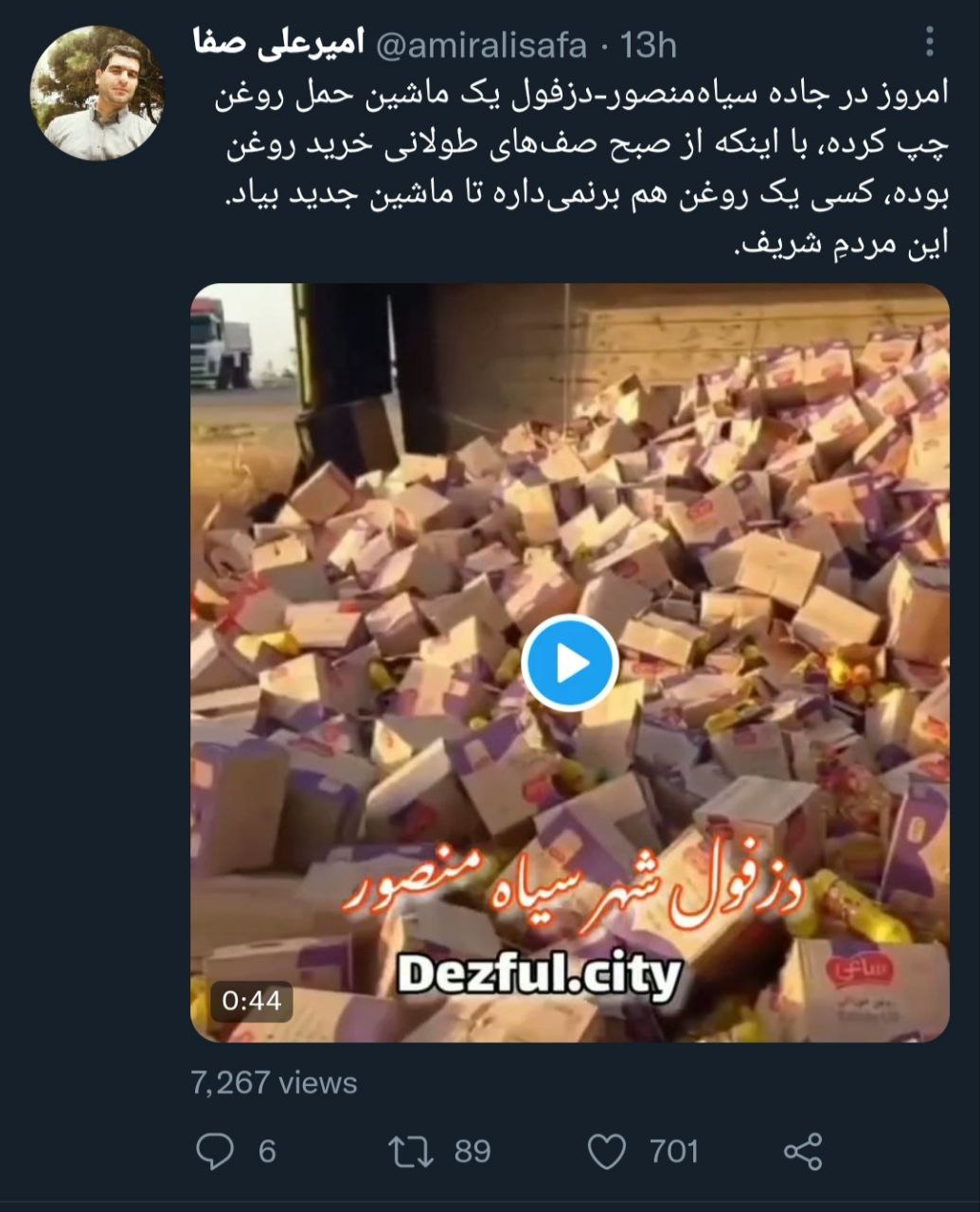
Task: View the 7,267 views count
Action: 275,1082
